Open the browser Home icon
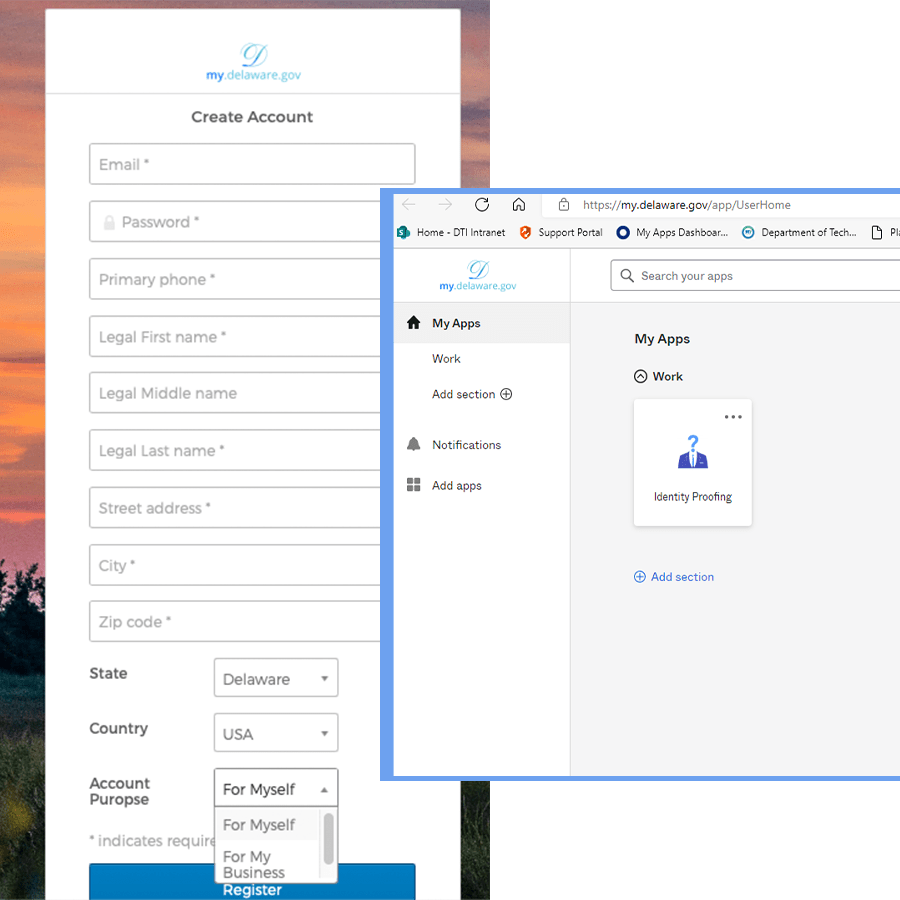This screenshot has width=900, height=900. click(519, 204)
